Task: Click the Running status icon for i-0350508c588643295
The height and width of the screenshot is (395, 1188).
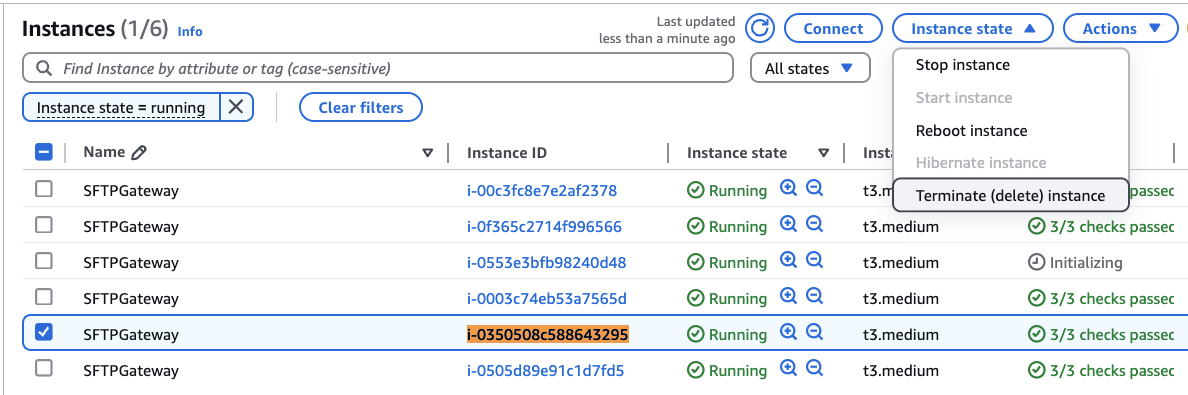Action: coord(696,334)
